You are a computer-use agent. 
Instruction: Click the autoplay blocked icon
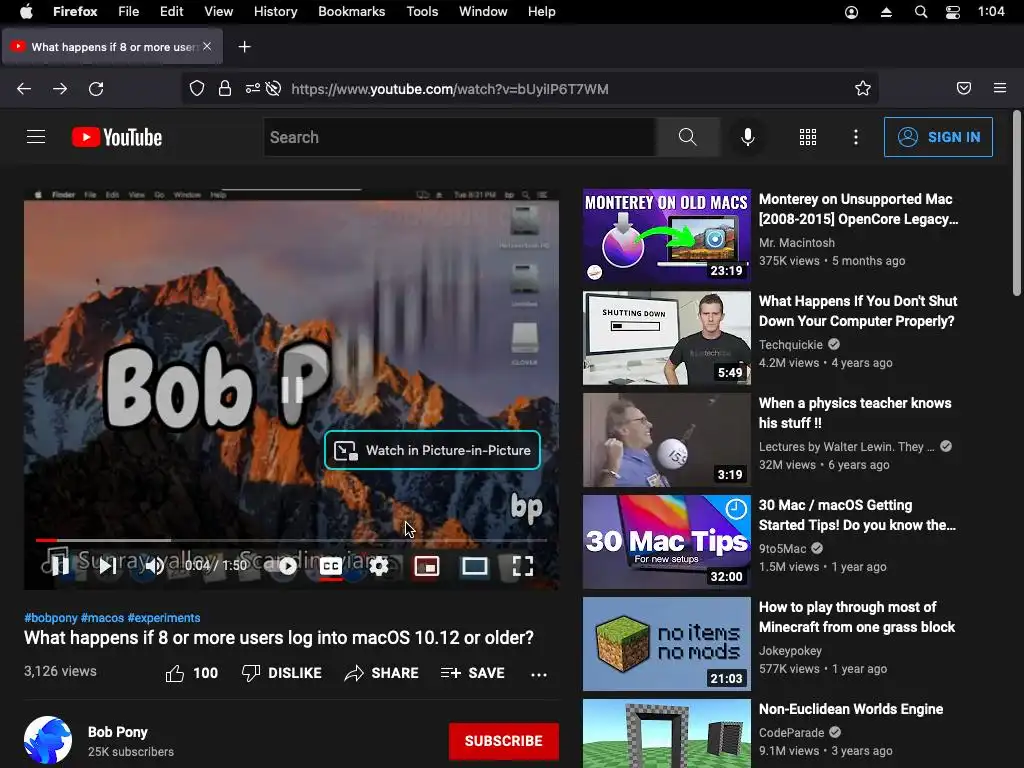(x=274, y=89)
